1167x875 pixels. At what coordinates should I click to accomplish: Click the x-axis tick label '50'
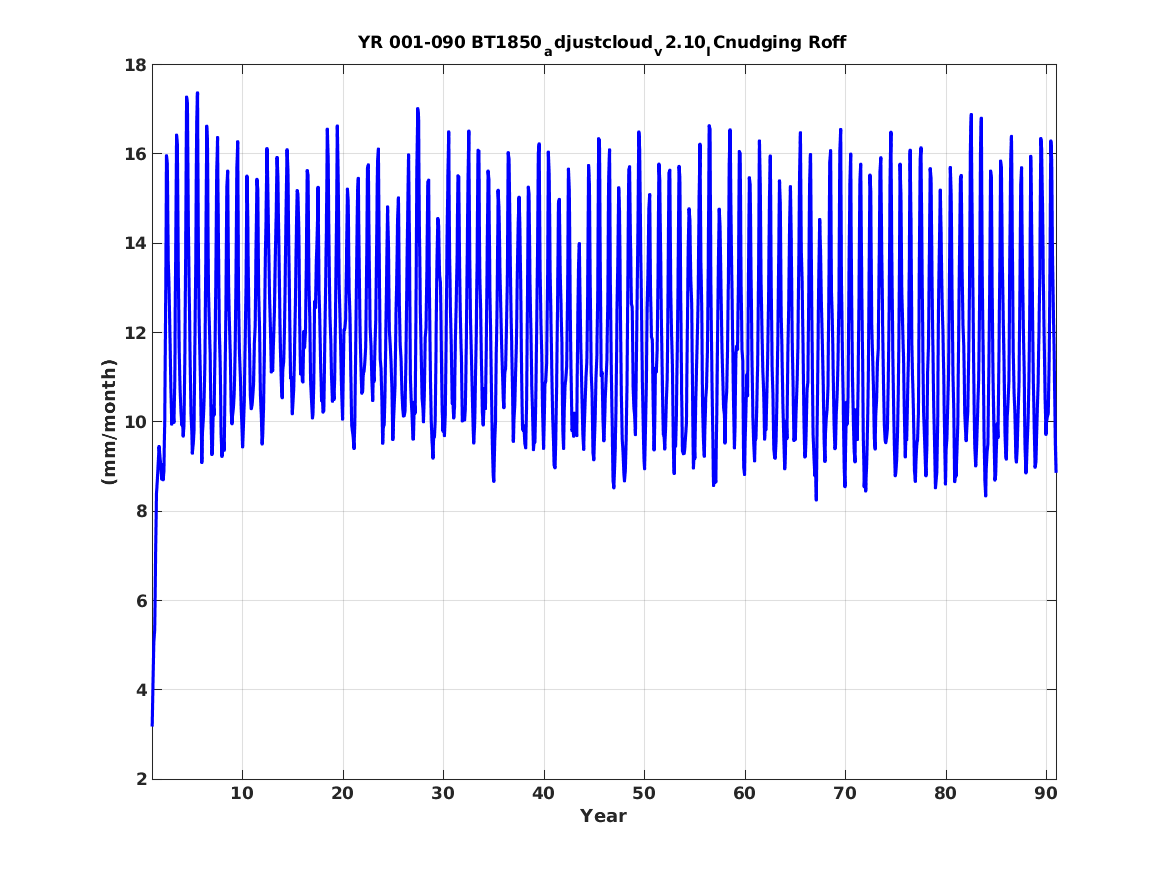click(x=644, y=794)
